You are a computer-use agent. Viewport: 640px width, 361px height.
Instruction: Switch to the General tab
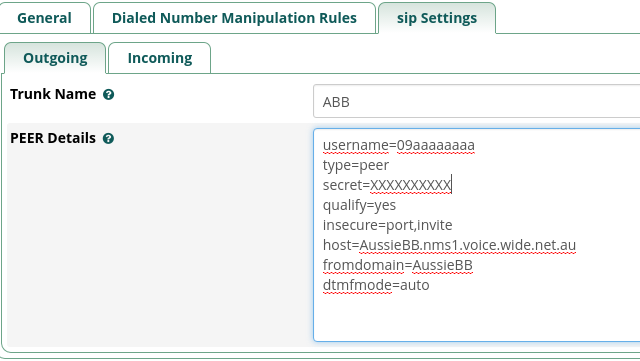(x=44, y=18)
